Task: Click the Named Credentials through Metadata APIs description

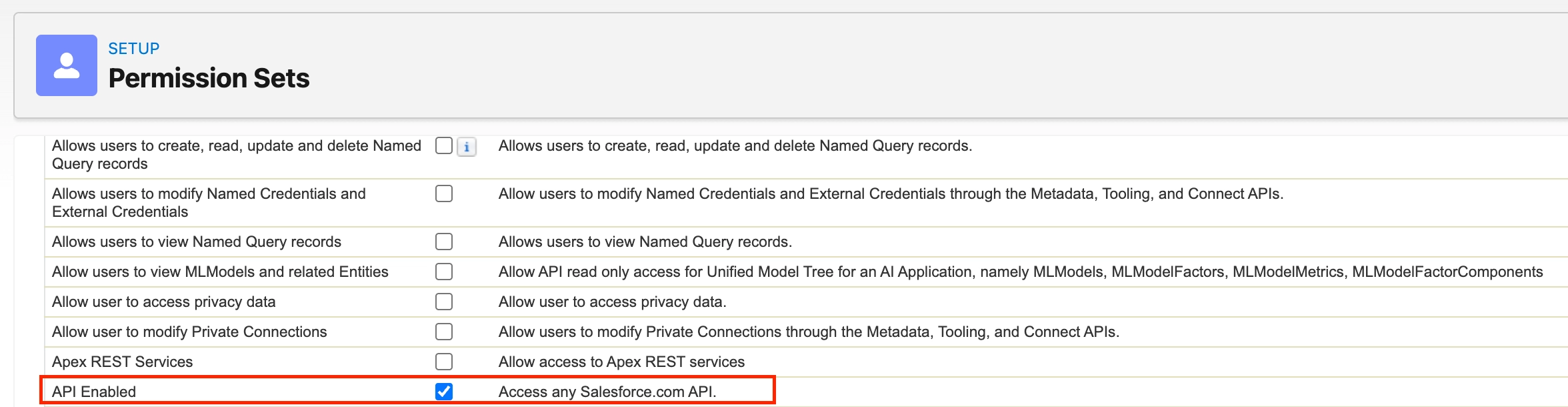Action: (891, 193)
